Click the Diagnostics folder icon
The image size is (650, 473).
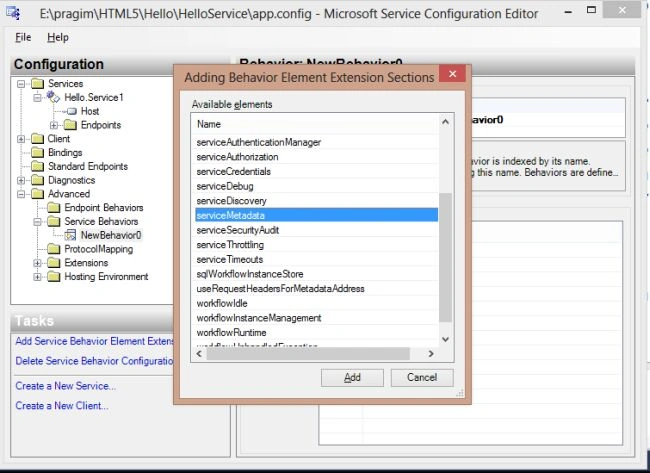coord(38,180)
